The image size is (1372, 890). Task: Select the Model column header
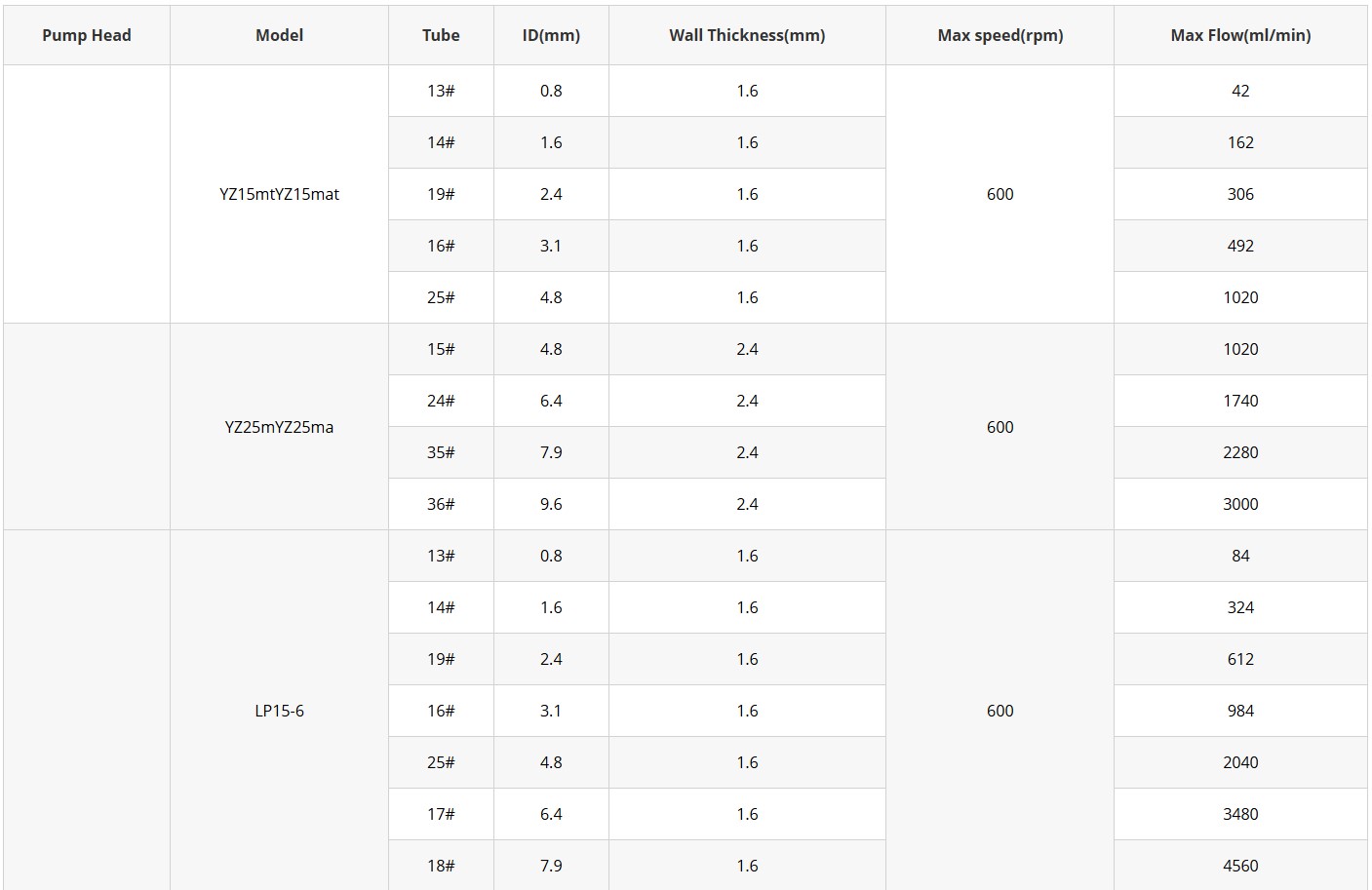(x=279, y=35)
